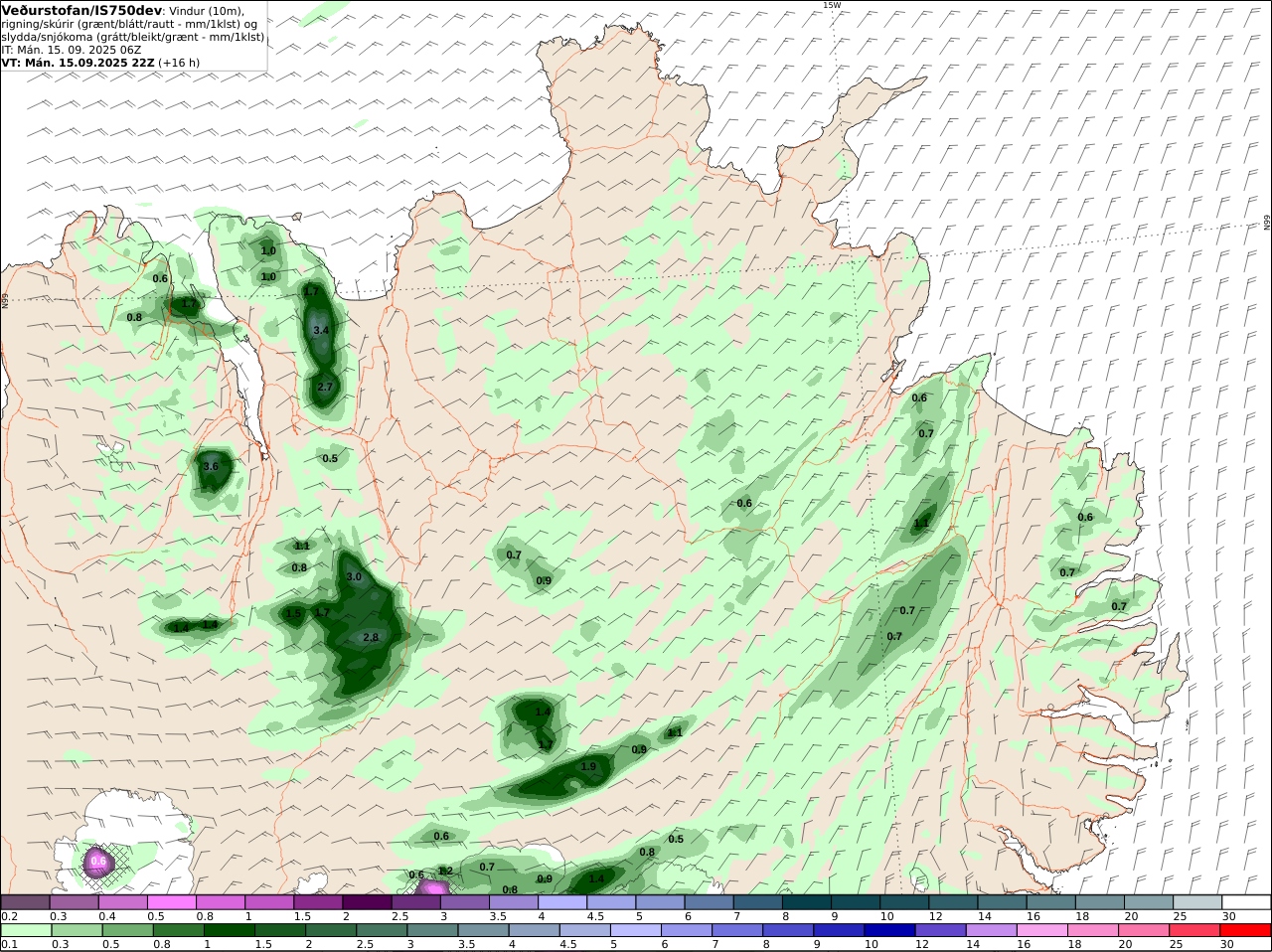This screenshot has height=952, width=1272.
Task: Pick the violet 14 rain legend swatch
Action: [990, 930]
